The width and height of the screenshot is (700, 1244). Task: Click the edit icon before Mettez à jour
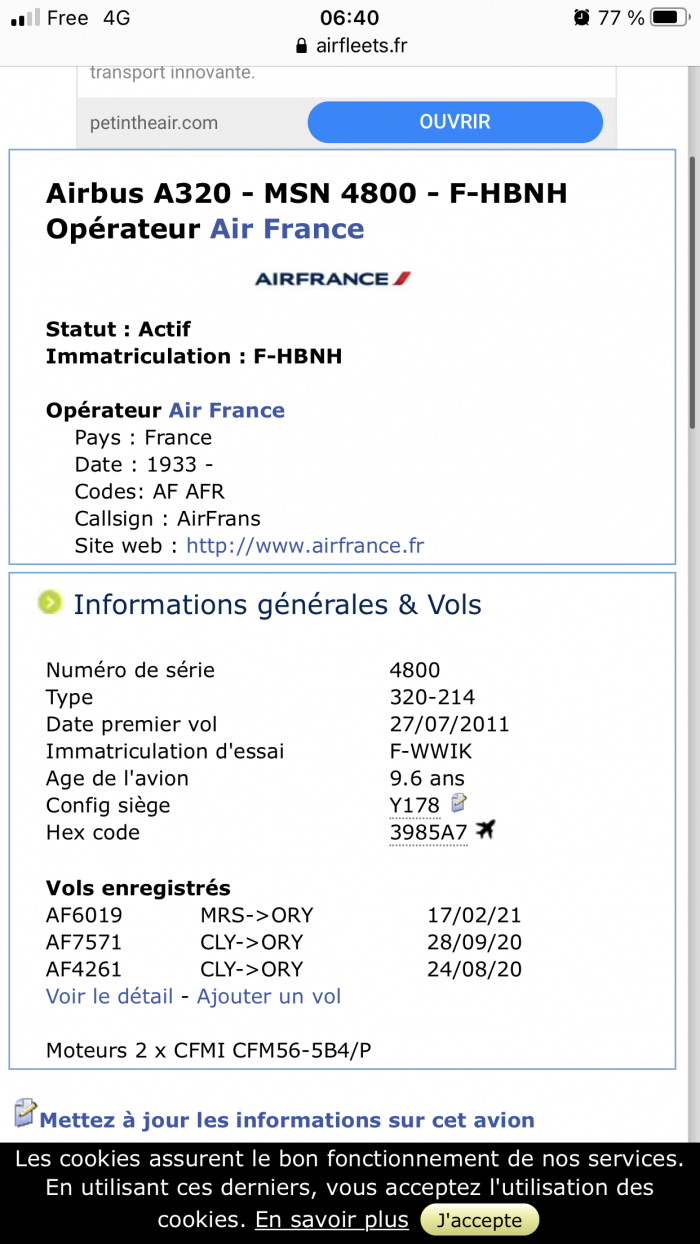click(25, 1113)
